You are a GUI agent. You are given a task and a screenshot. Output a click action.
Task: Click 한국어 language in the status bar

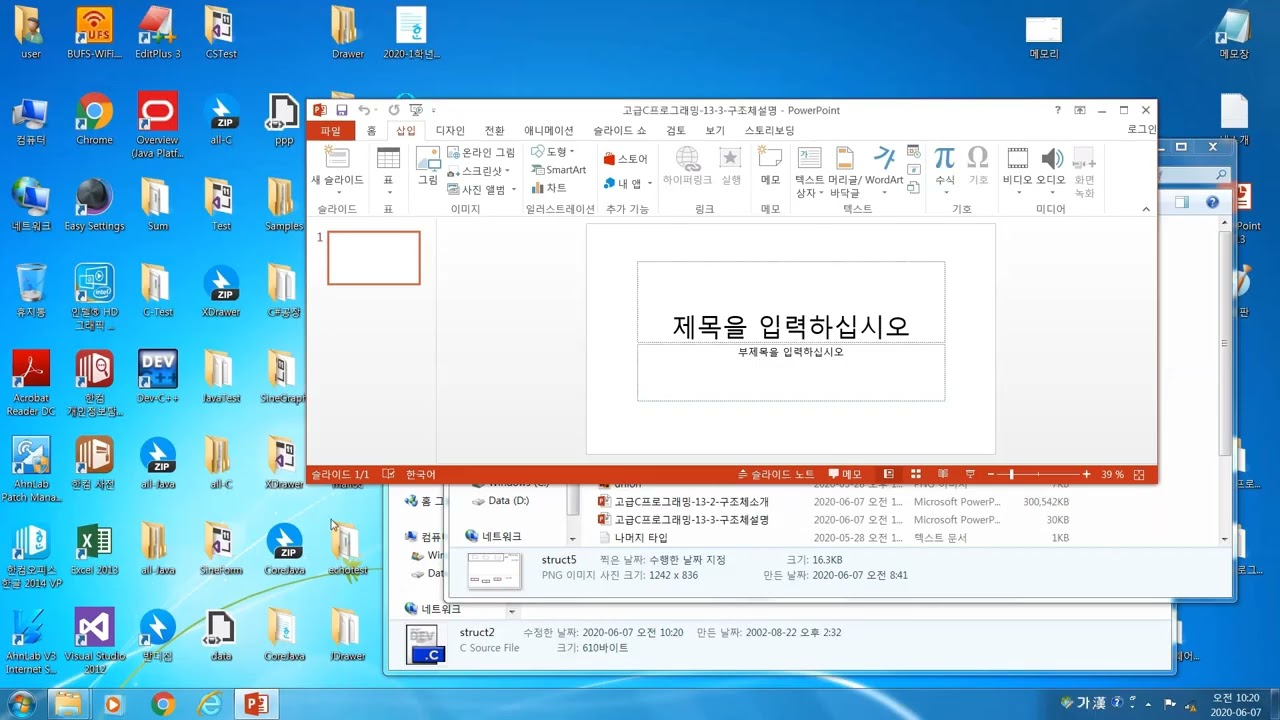pos(420,474)
